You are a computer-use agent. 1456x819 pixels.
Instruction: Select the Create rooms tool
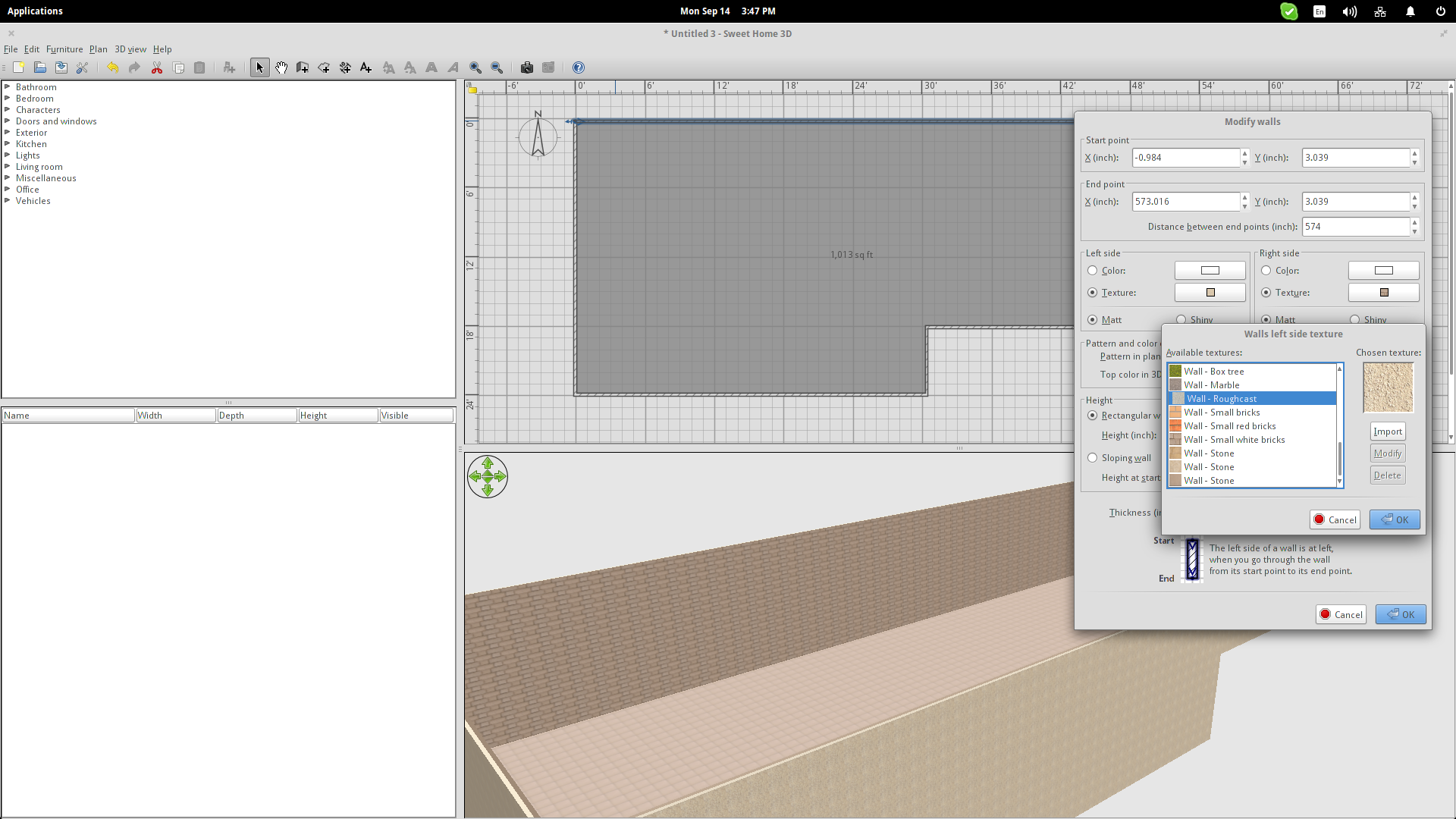pyautogui.click(x=324, y=67)
